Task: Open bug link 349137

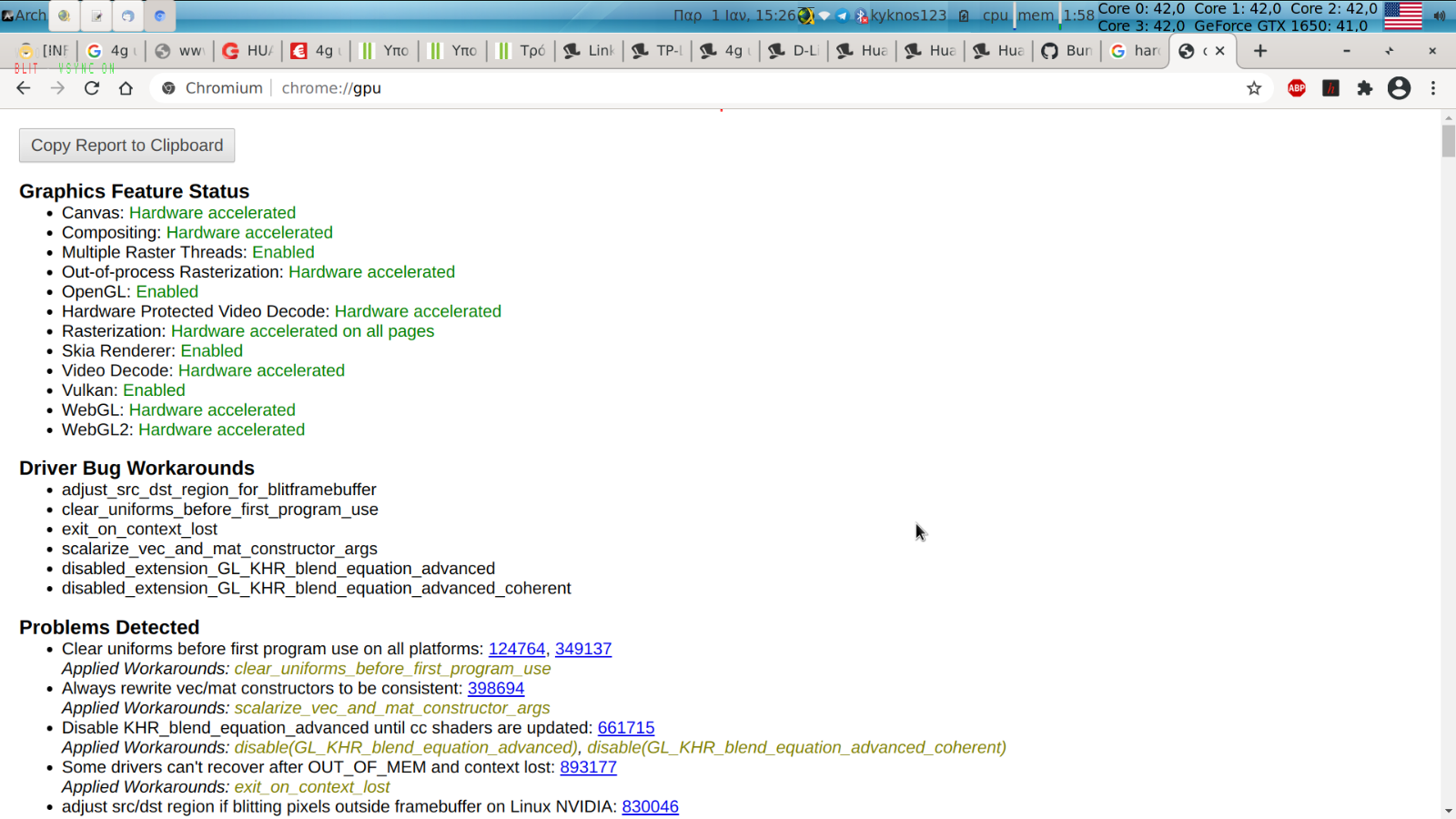Action: tap(583, 649)
